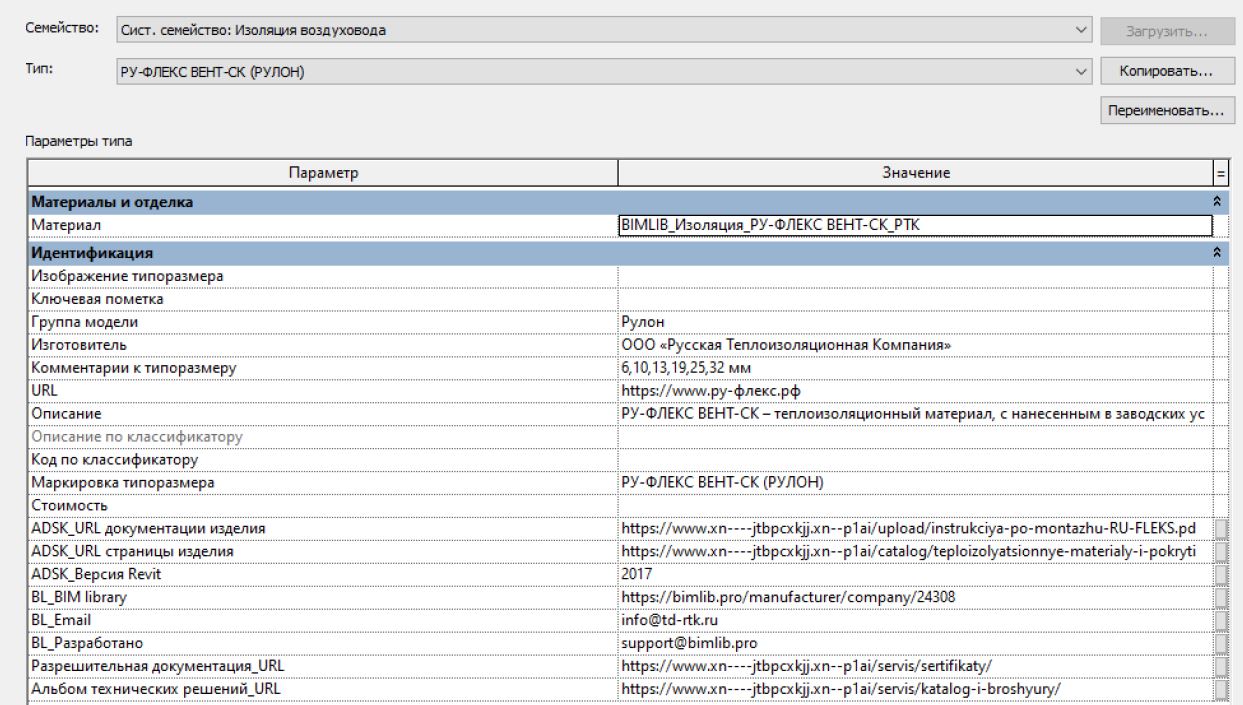Click the small button in BL_BIM library row

[1219, 597]
